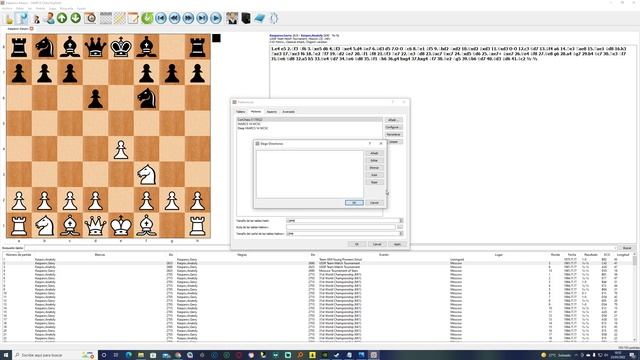Click Apply in Preferences window
This screenshot has width=640, height=360.
[397, 244]
